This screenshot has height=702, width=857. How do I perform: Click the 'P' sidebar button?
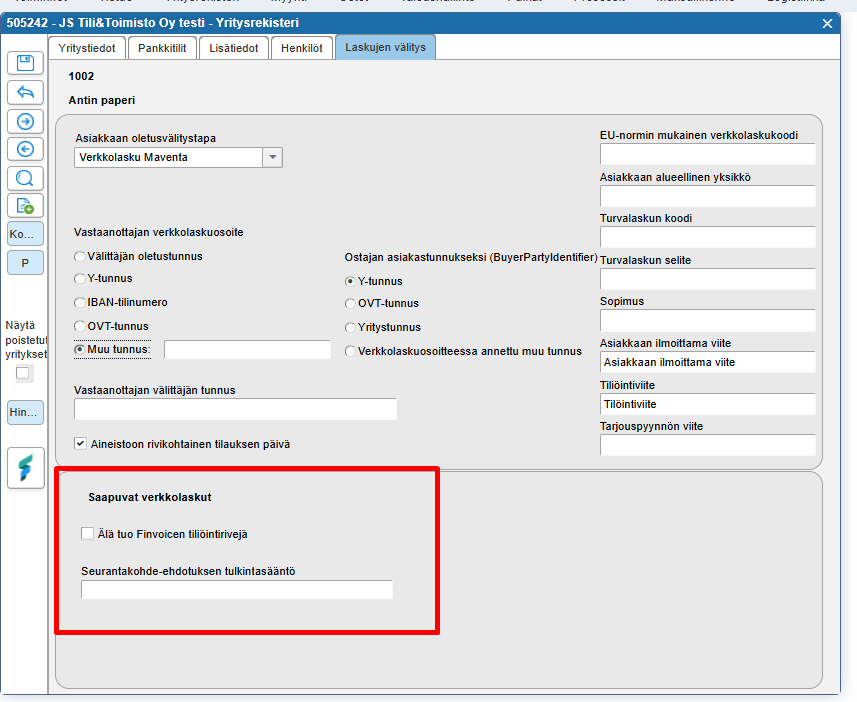point(25,263)
